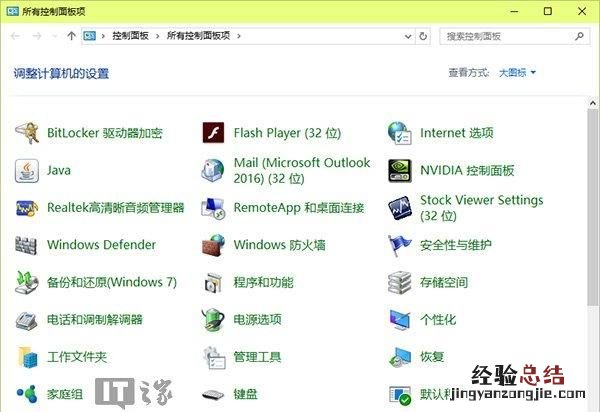600x412 pixels.
Task: Click the 控制面板 breadcrumb segment
Action: [x=130, y=36]
